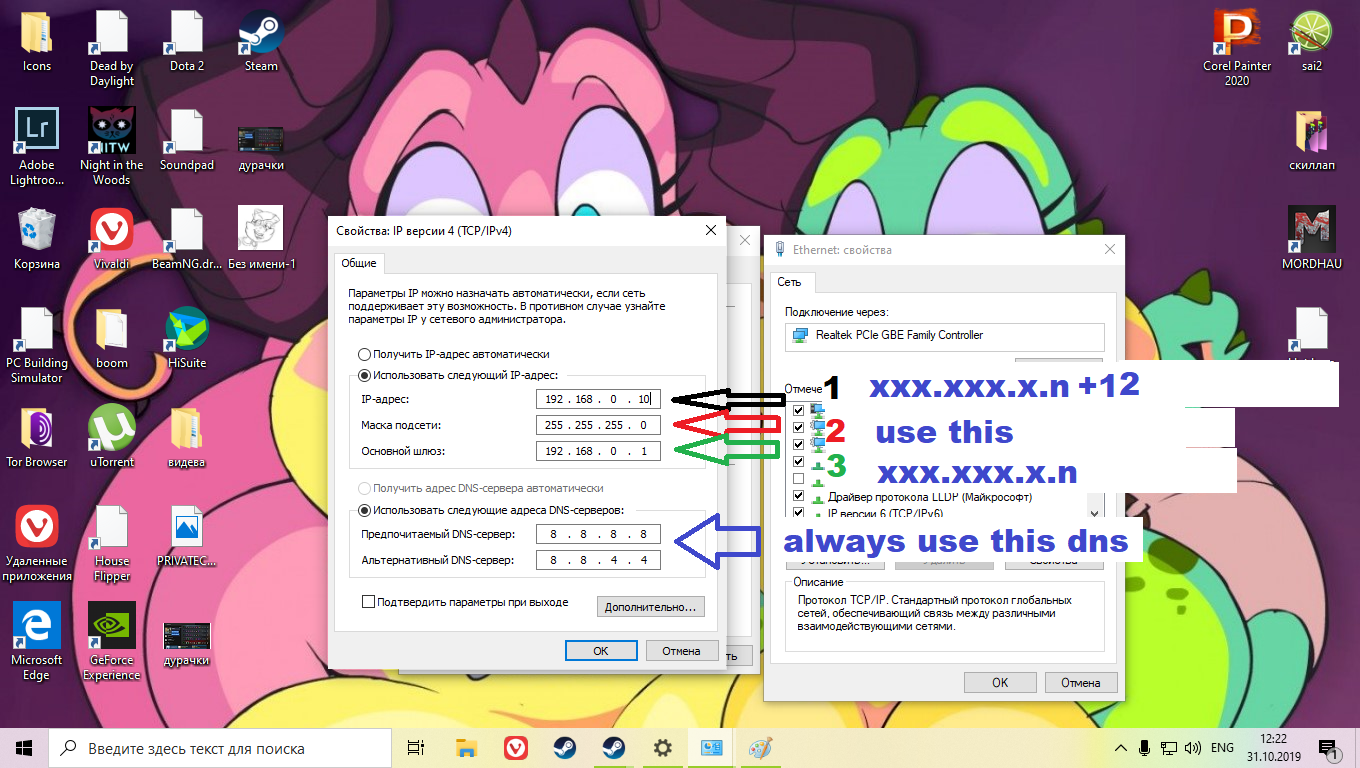Click the Маска подсети input field

(598, 425)
